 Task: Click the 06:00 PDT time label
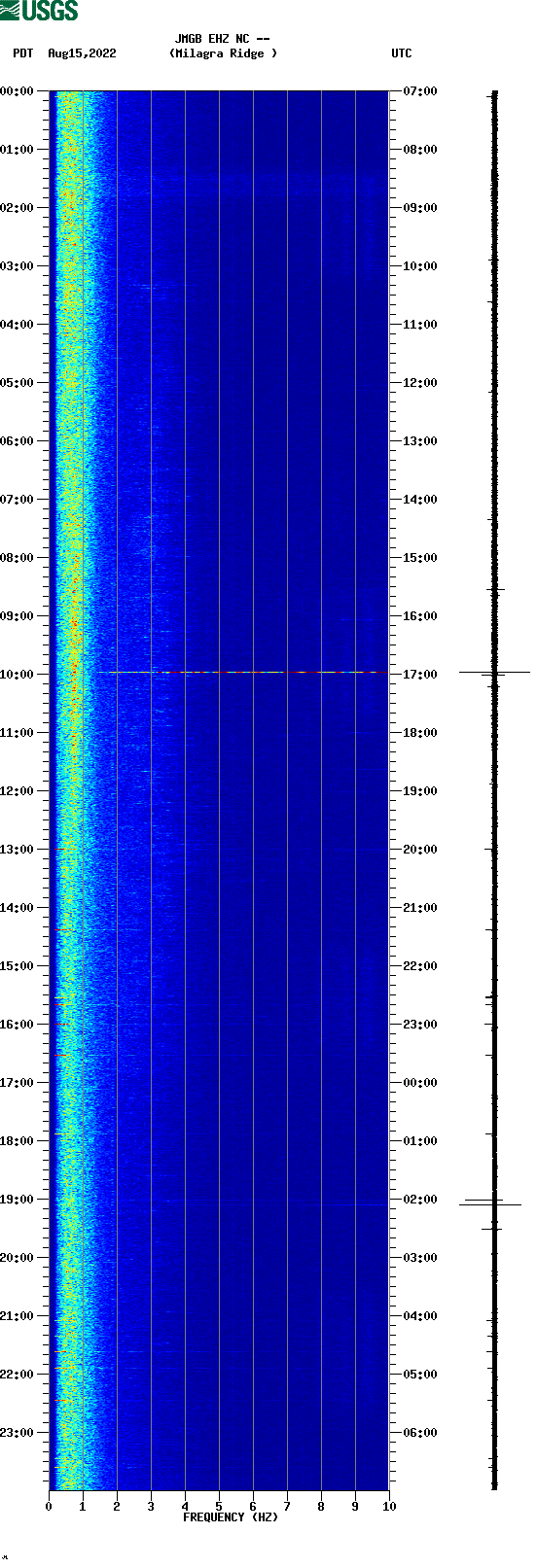click(x=18, y=441)
